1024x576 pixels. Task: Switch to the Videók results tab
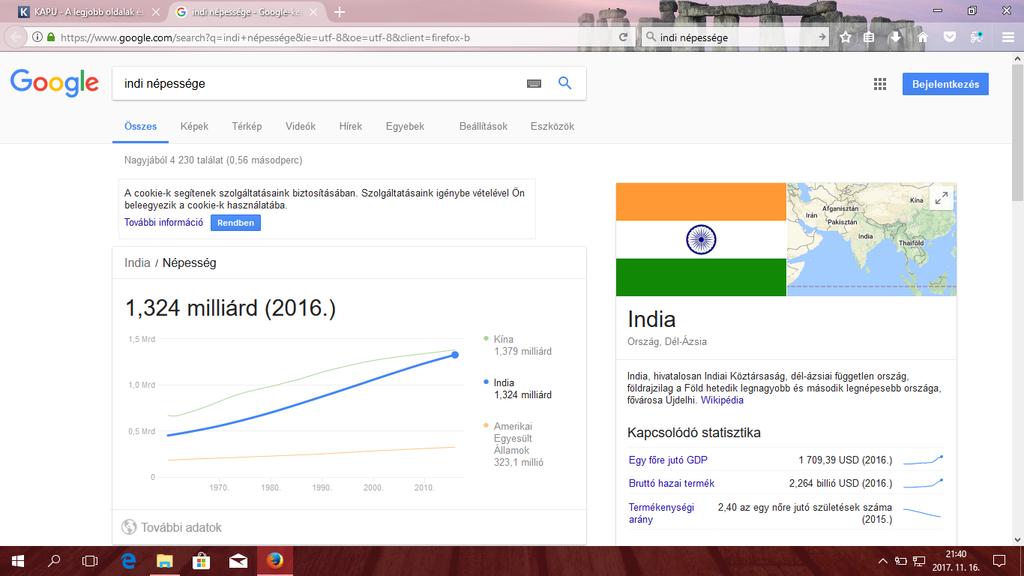[x=300, y=127]
